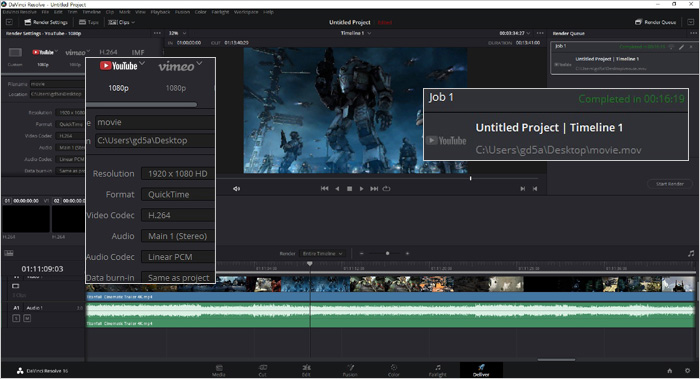Edit Job 1 with the pencil icon
The width and height of the screenshot is (700, 379).
(681, 46)
